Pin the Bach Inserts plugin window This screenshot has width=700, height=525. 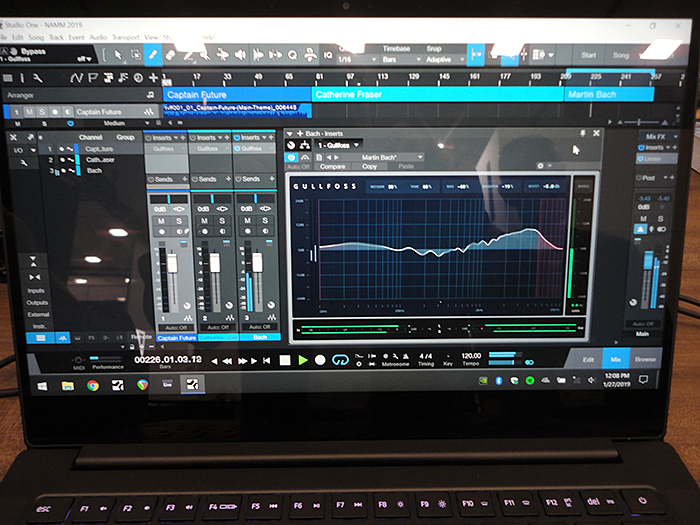[x=582, y=133]
